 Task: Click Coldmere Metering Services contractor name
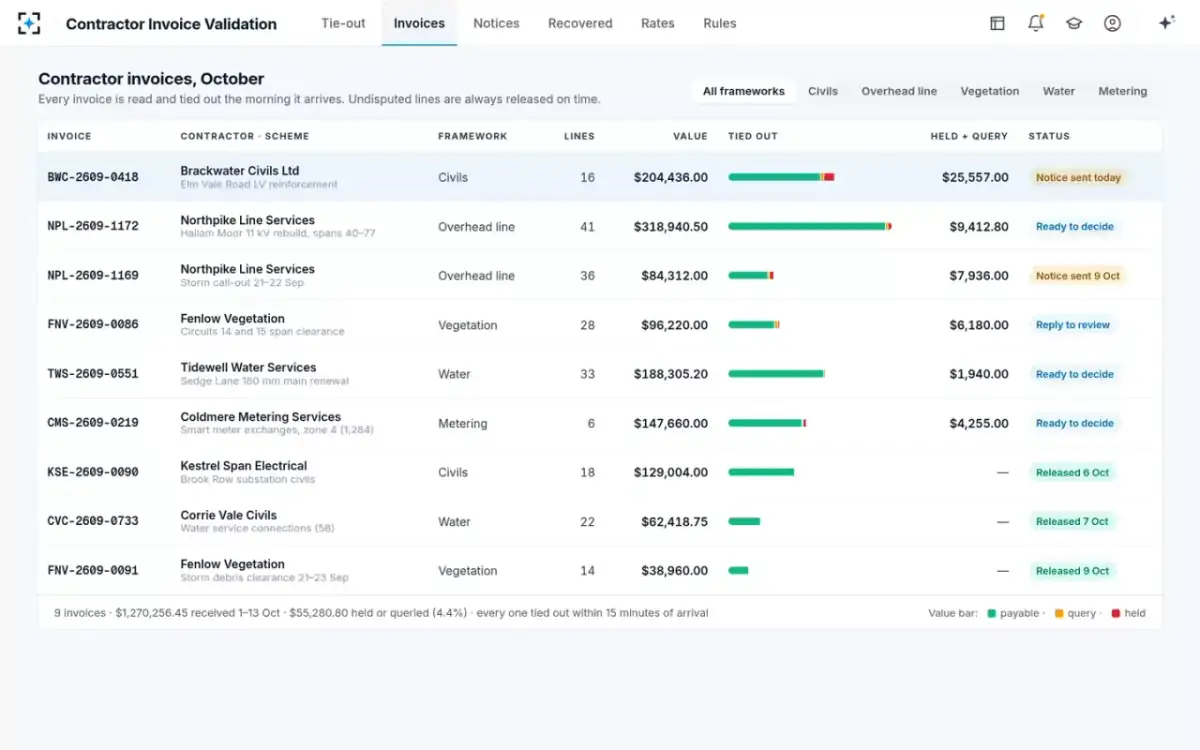point(260,416)
